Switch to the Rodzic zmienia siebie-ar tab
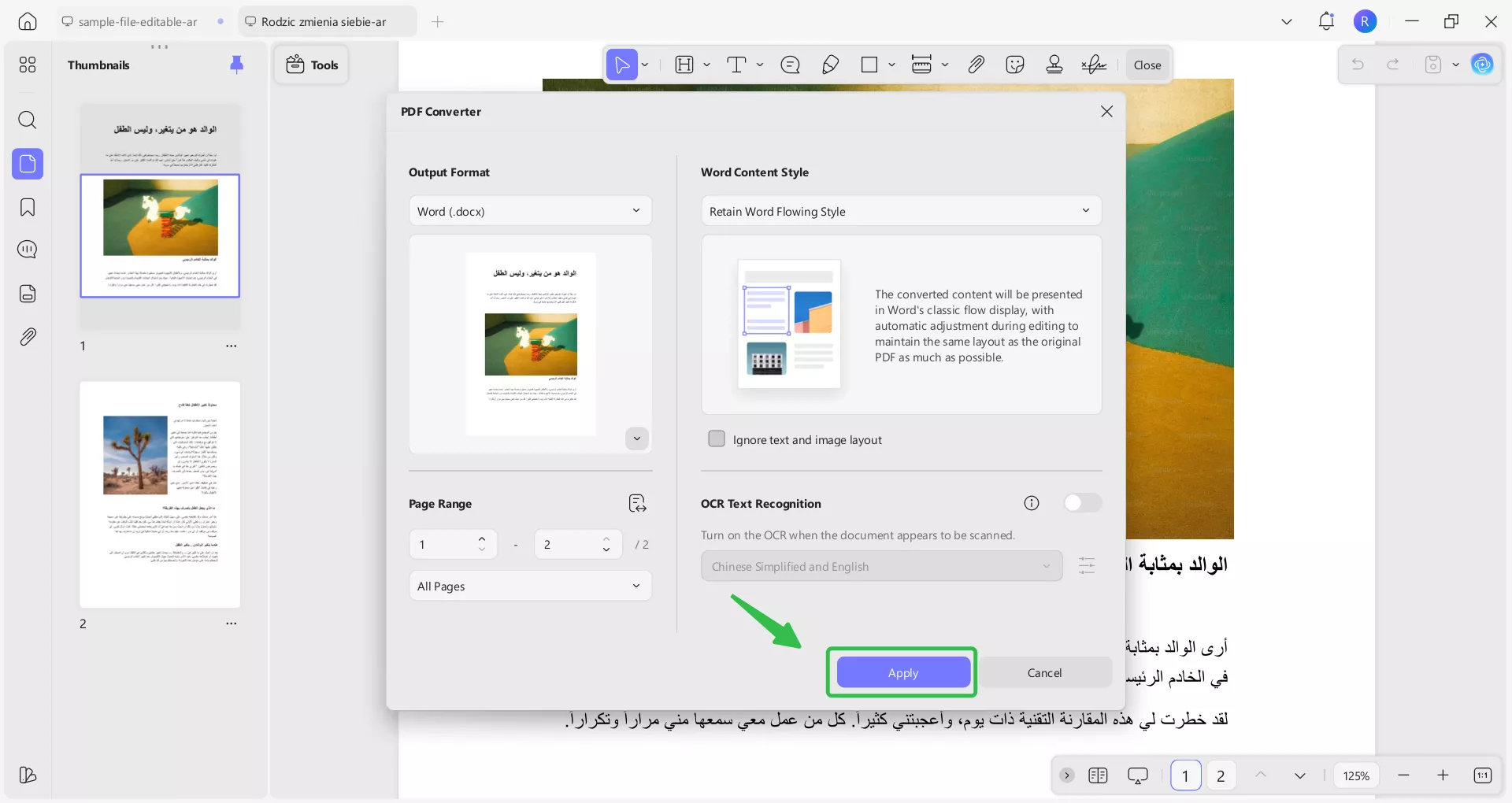The width and height of the screenshot is (1512, 803). tap(326, 21)
